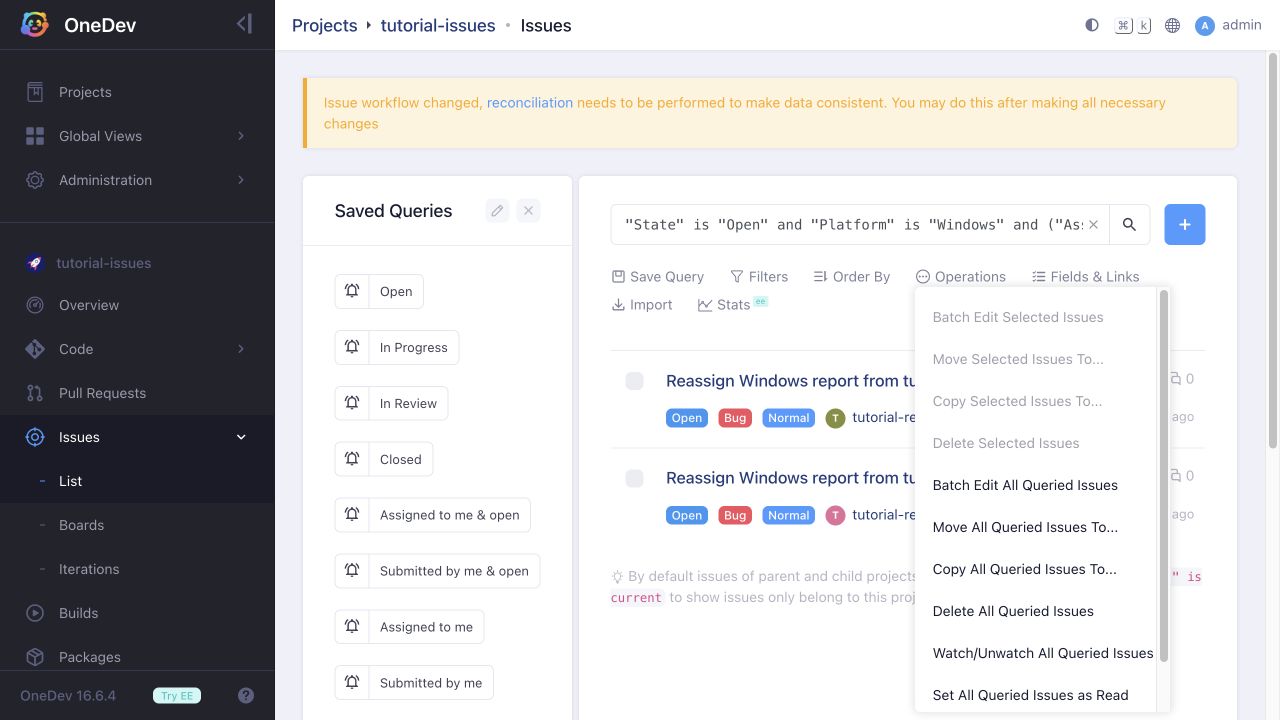Open the Stats view
Image resolution: width=1280 pixels, height=720 pixels.
733,305
